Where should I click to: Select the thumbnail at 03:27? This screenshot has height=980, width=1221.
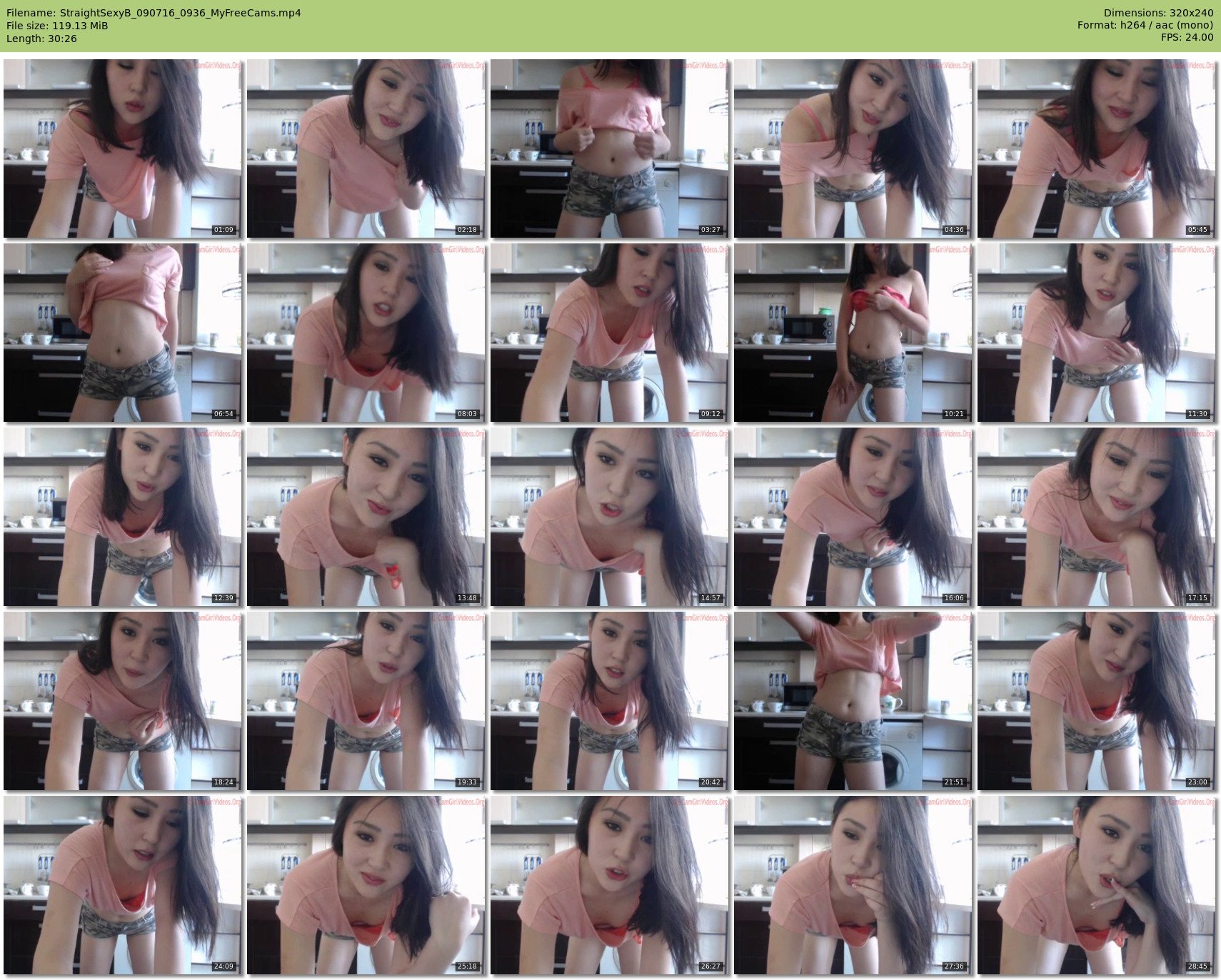pos(609,148)
